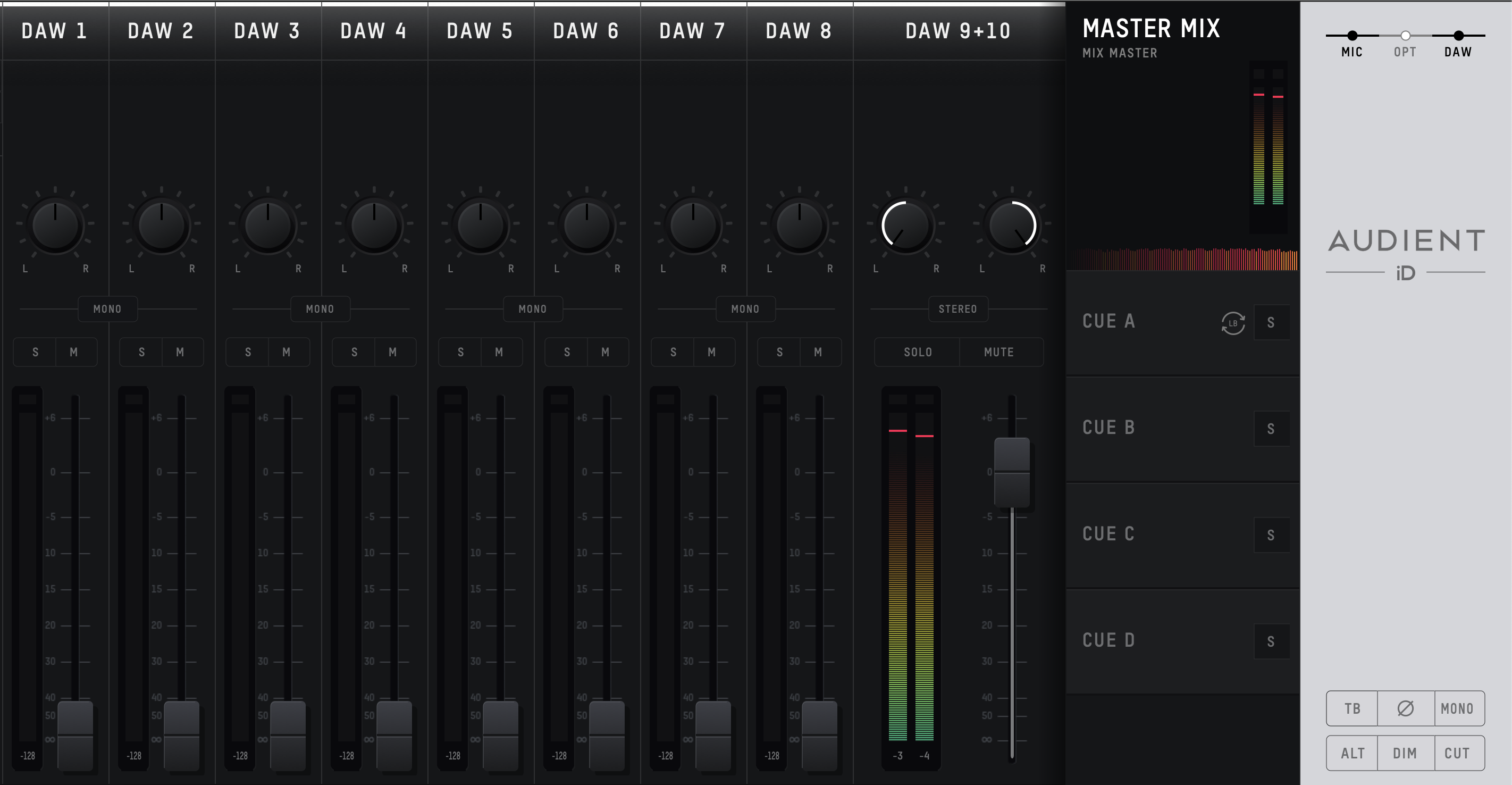Solo the DAW 1 channel
The image size is (1512, 785).
click(35, 352)
